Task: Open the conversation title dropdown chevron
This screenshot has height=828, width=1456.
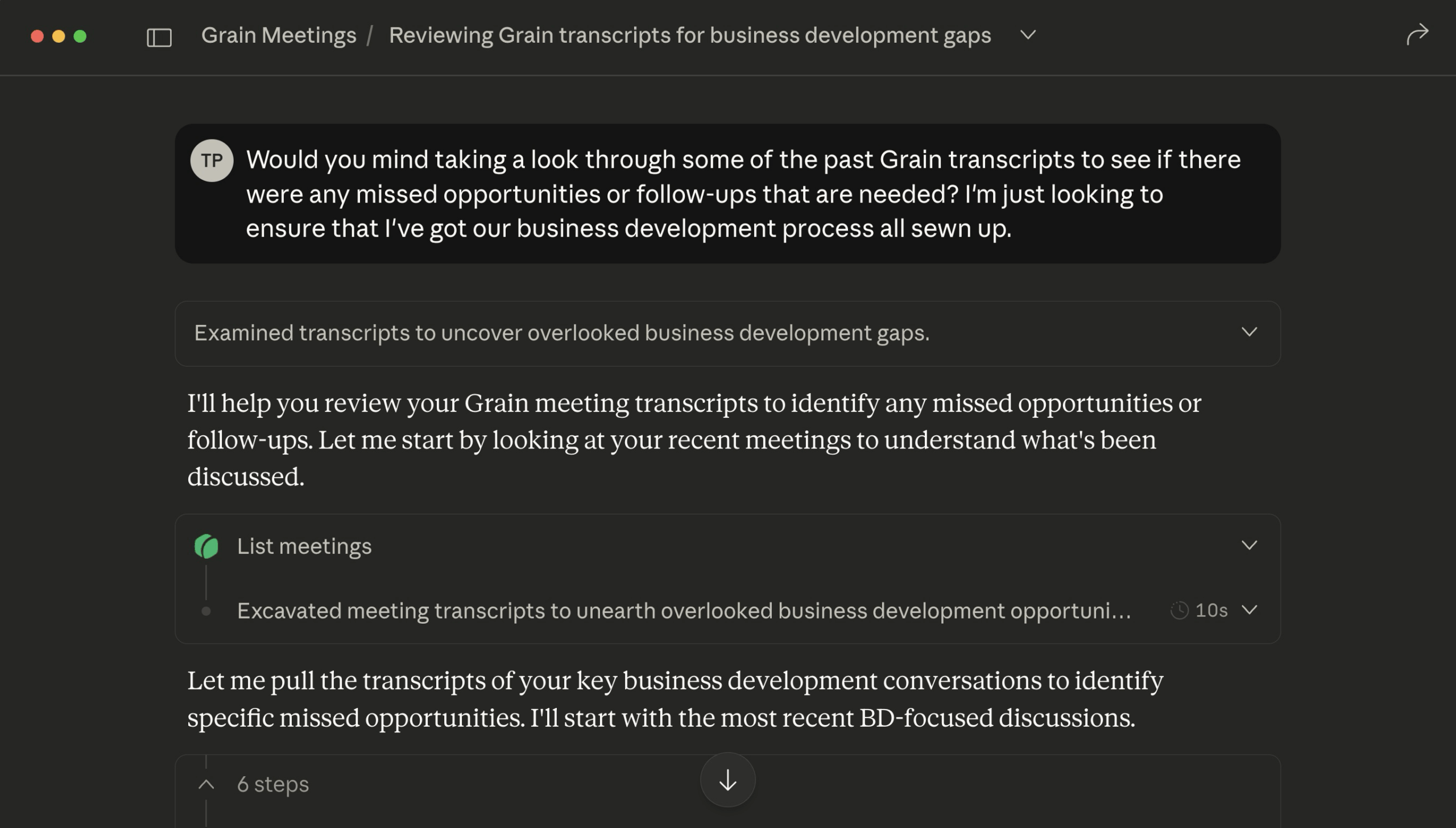Action: click(1028, 35)
